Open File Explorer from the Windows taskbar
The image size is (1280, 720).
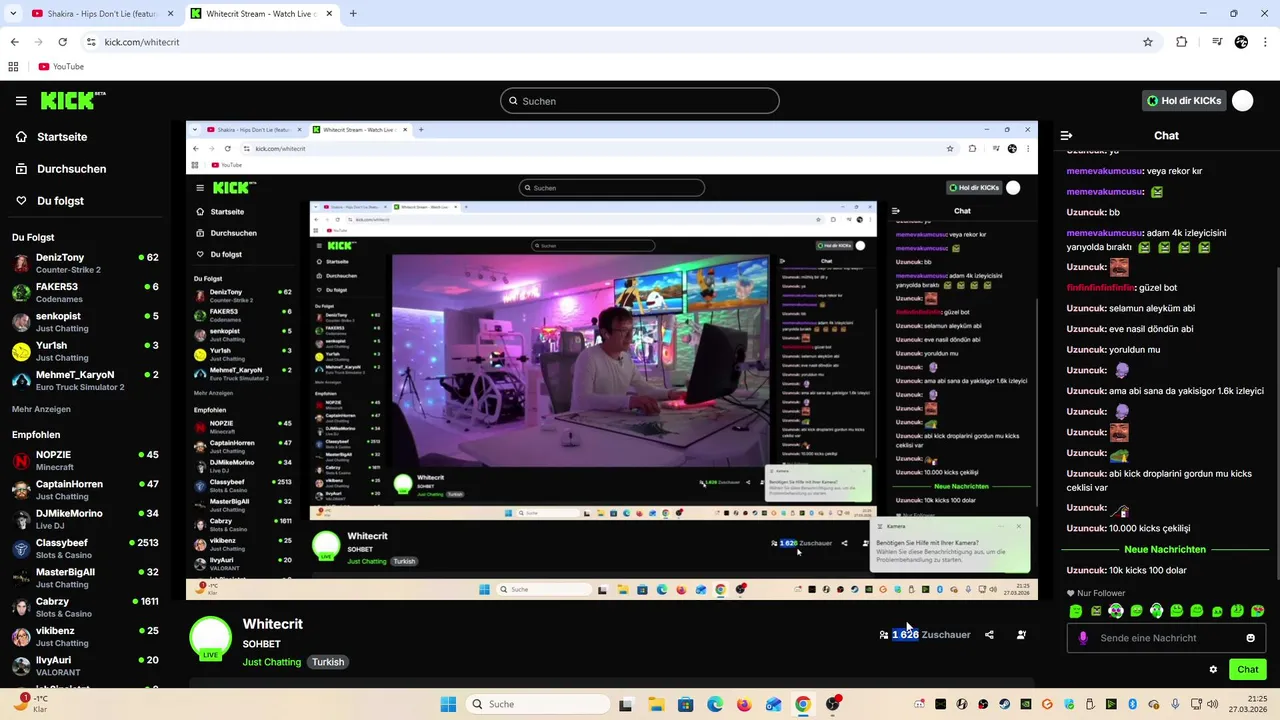click(655, 704)
